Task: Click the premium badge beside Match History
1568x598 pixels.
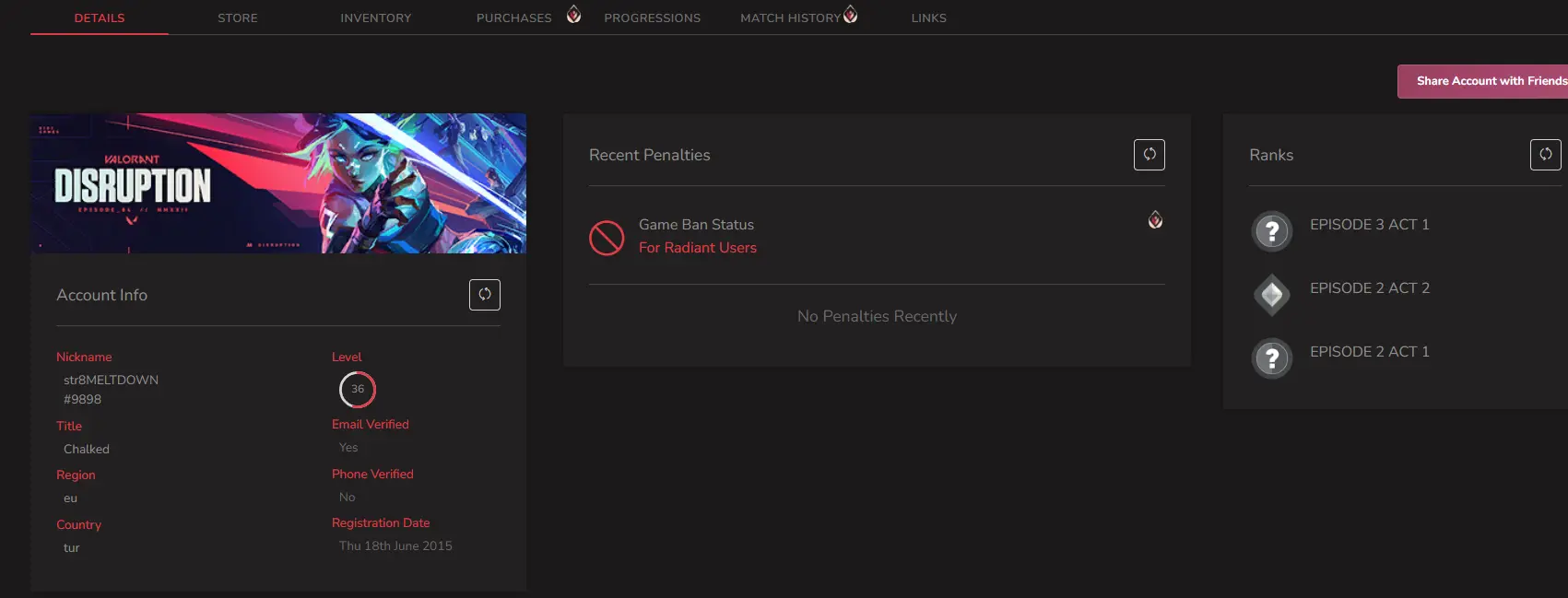Action: point(850,15)
